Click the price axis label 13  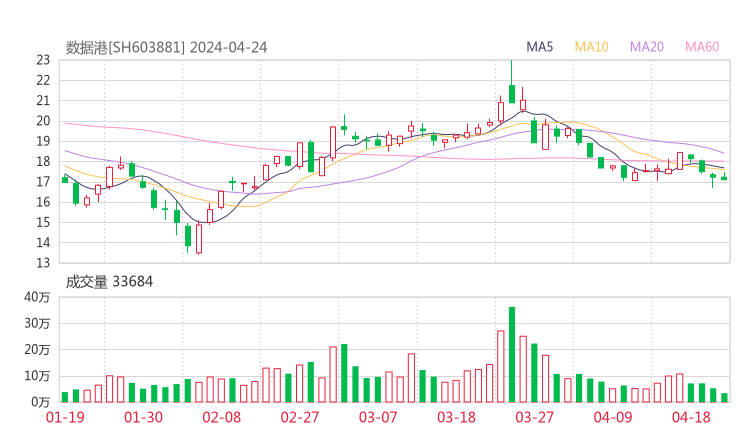tap(43, 263)
